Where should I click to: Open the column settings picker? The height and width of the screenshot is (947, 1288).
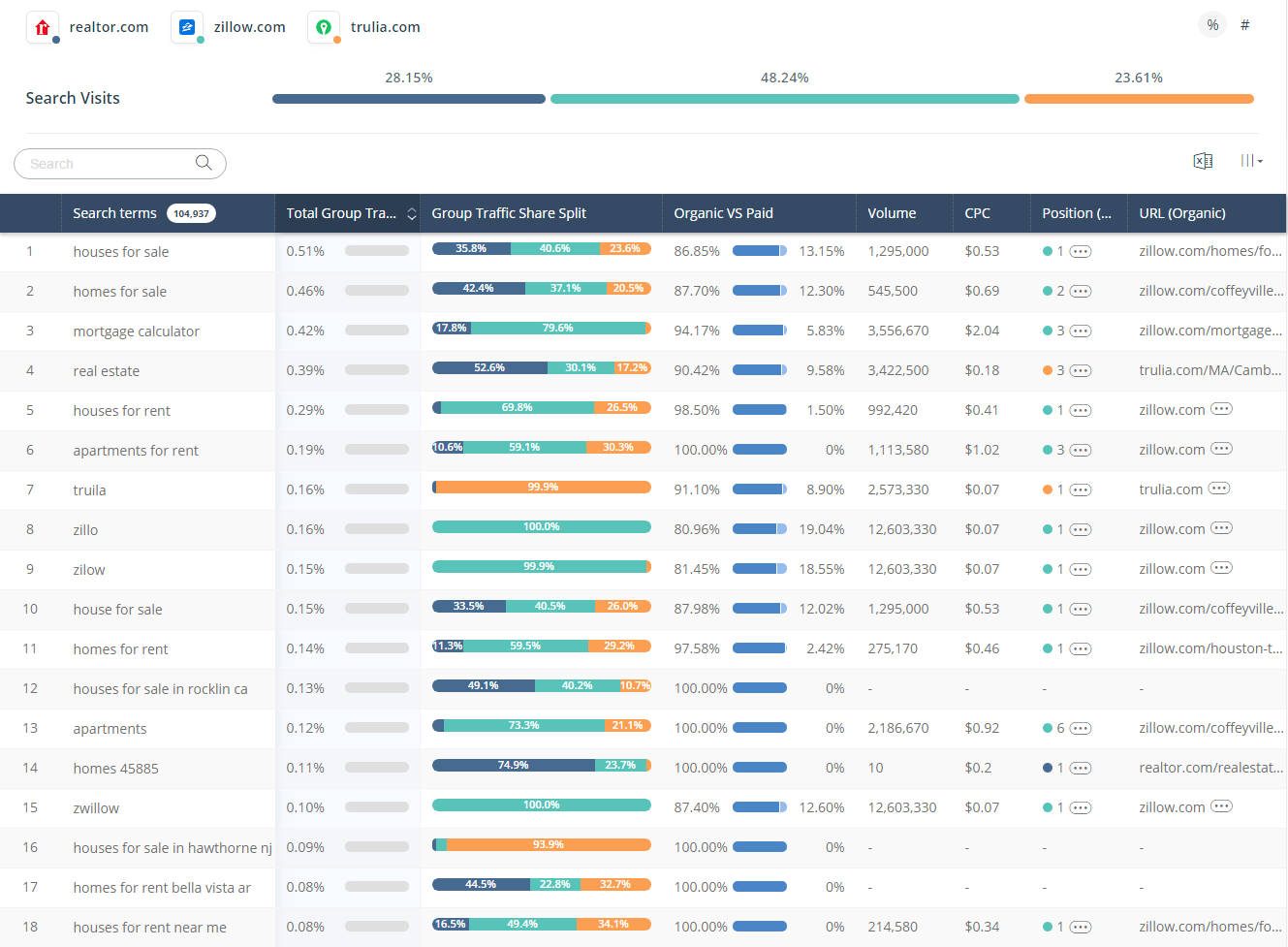pyautogui.click(x=1250, y=161)
